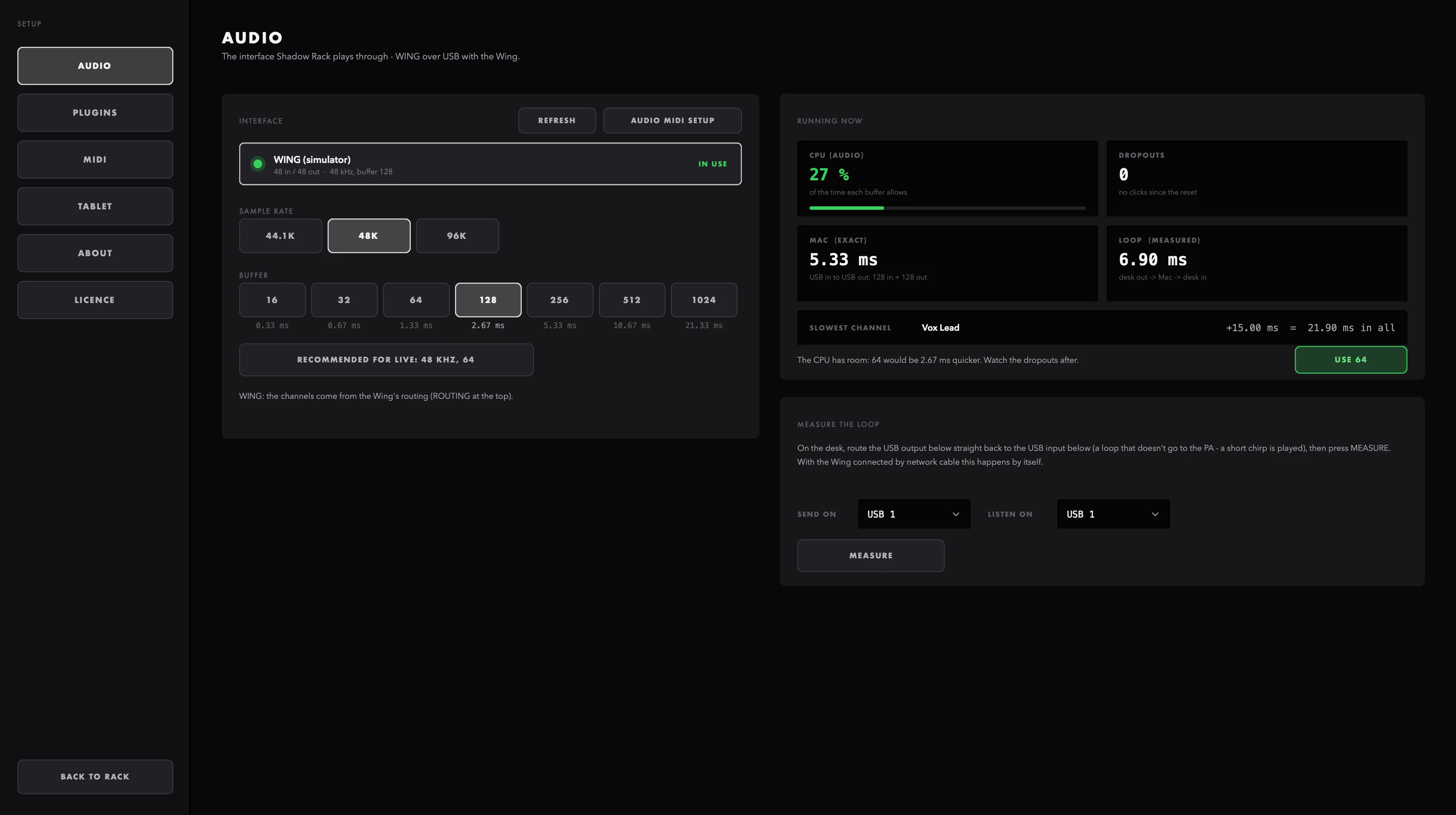Click the 6.90 ms loop latency value
This screenshot has width=1456, height=815.
coord(1153,260)
